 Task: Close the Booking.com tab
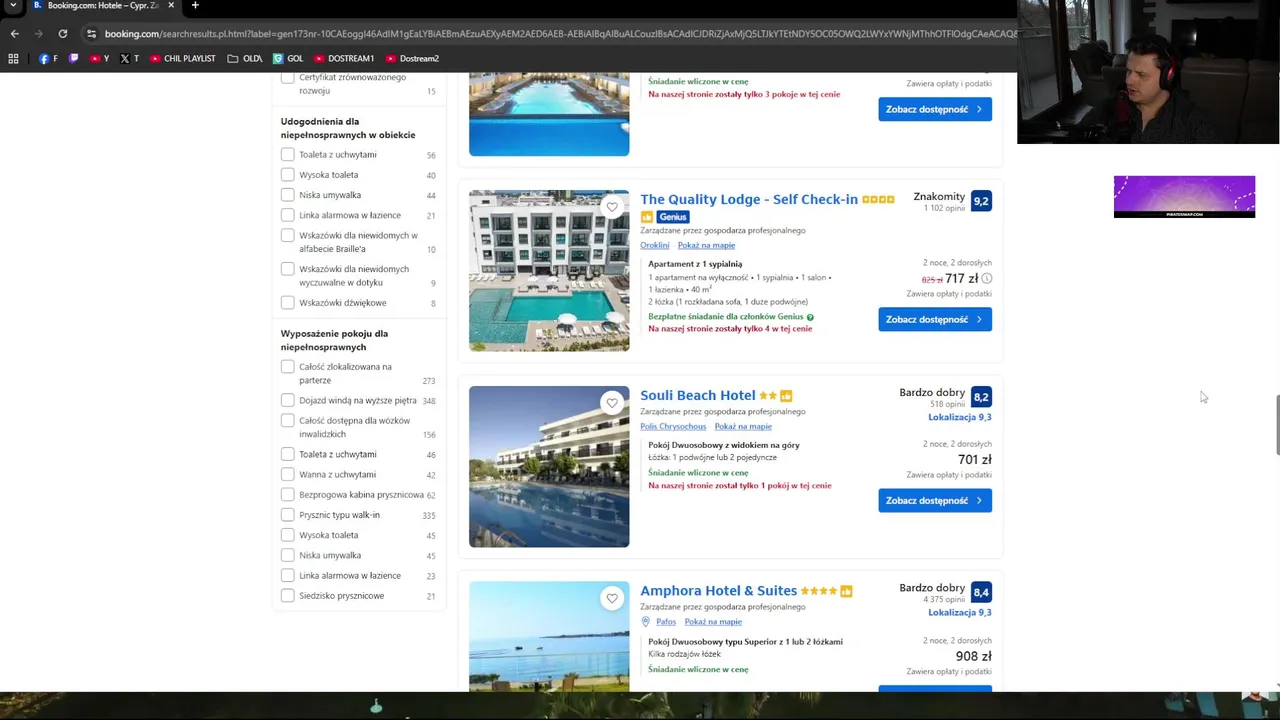click(x=170, y=6)
